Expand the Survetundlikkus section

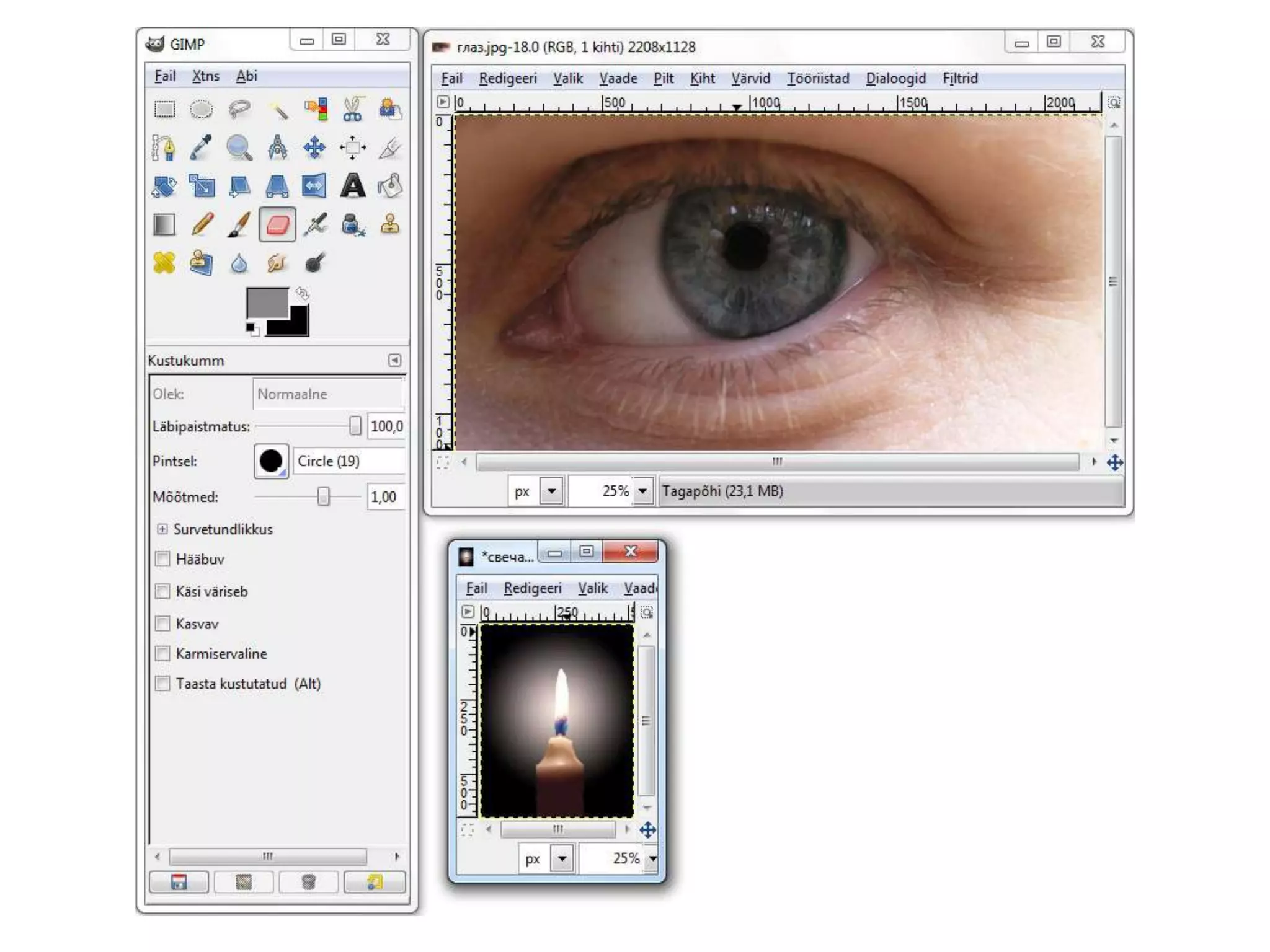[x=162, y=529]
